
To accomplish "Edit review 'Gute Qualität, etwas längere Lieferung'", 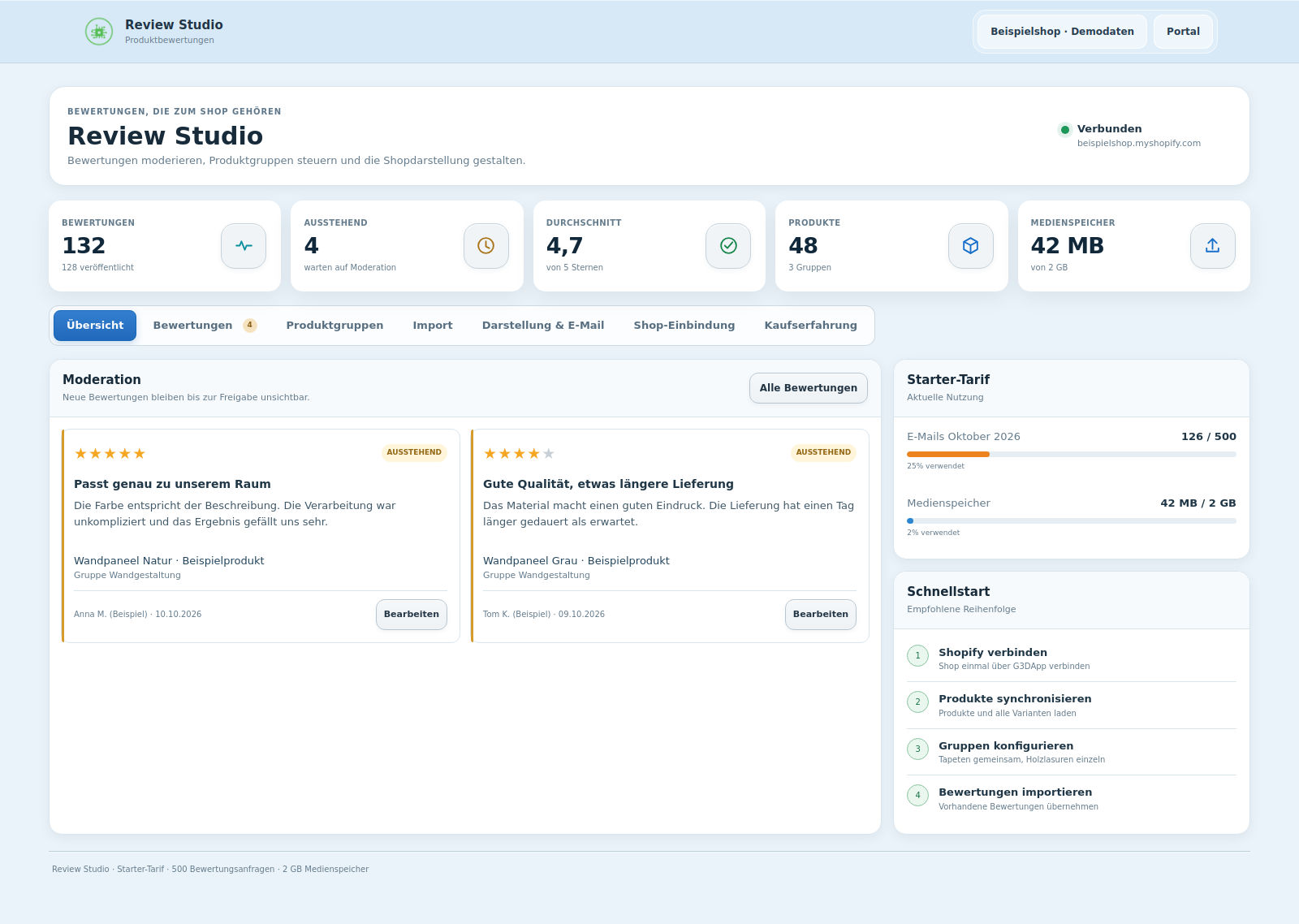I will coord(821,615).
